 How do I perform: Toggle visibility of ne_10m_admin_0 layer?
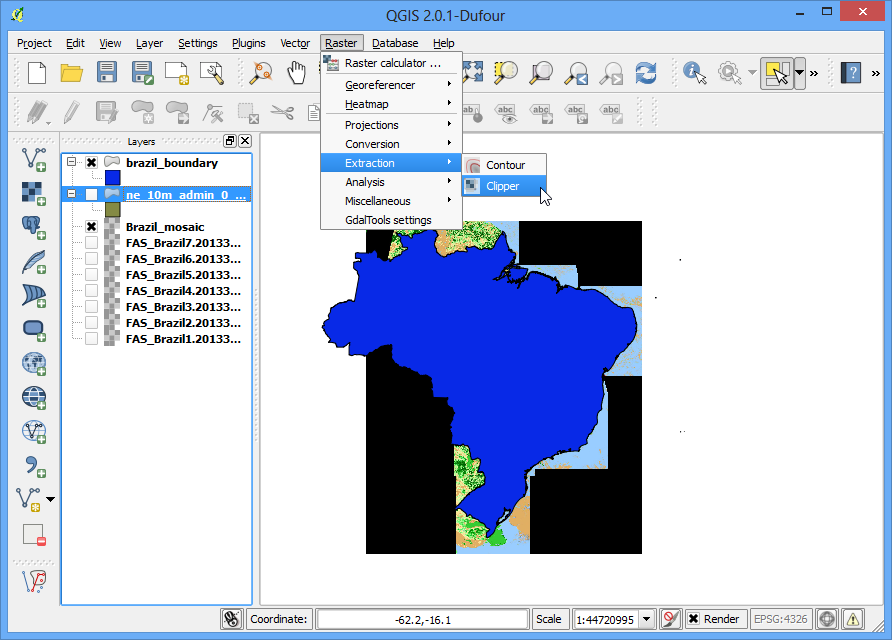[x=91, y=195]
